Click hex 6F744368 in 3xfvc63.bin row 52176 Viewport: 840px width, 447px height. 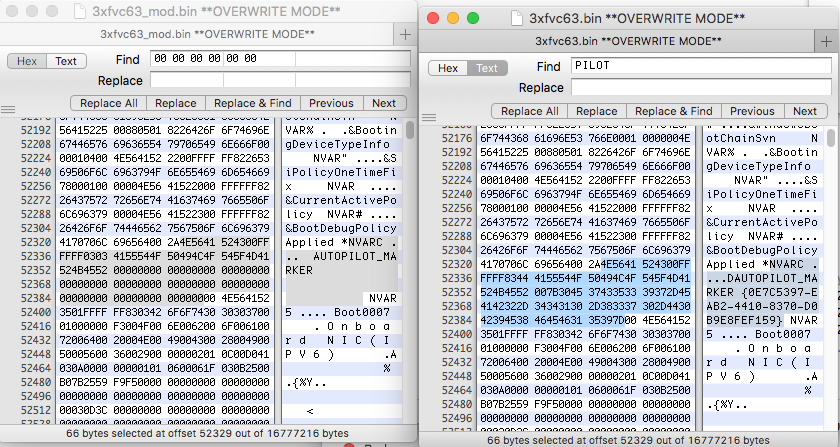point(505,138)
